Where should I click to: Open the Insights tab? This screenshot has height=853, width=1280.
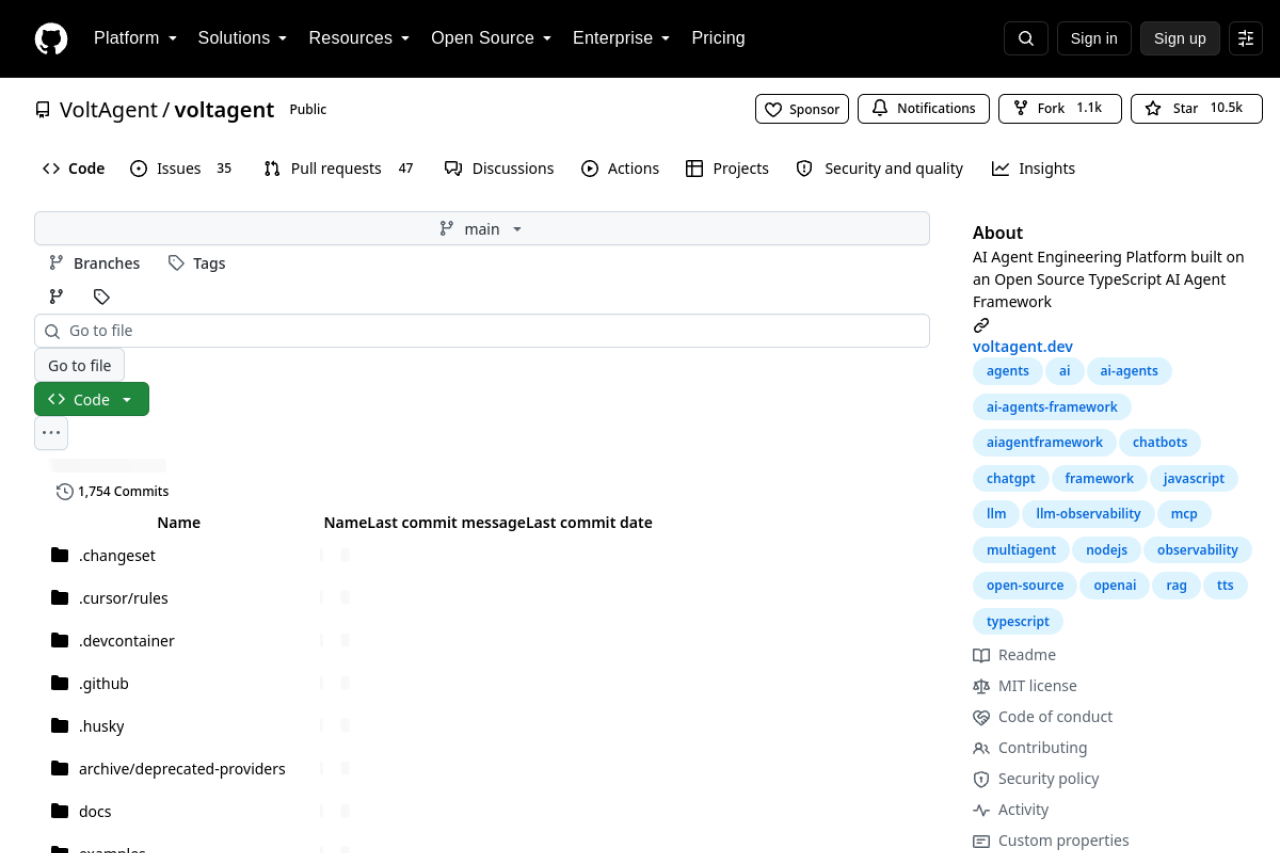point(1033,169)
